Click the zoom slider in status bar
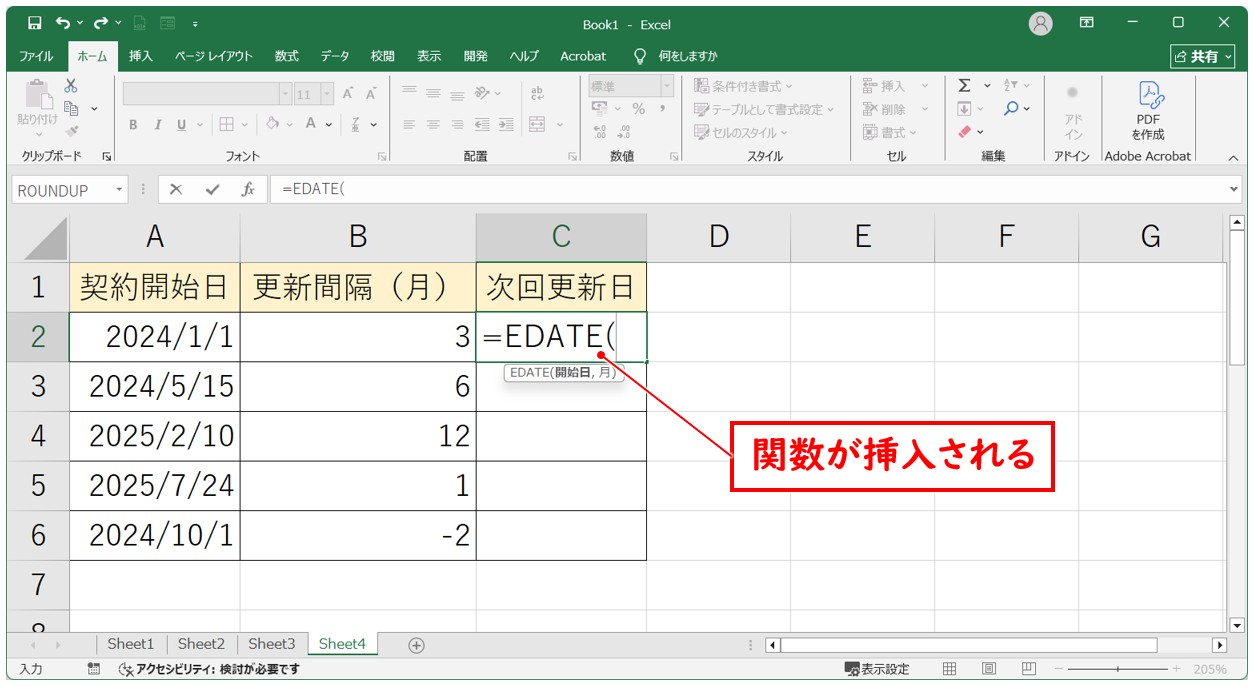 coord(1116,669)
